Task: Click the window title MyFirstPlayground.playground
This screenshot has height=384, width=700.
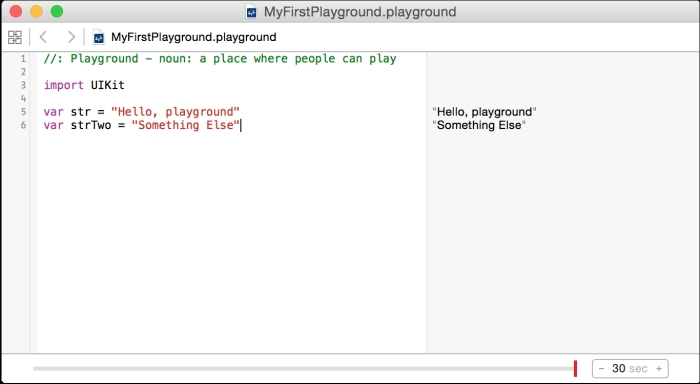Action: [360, 12]
